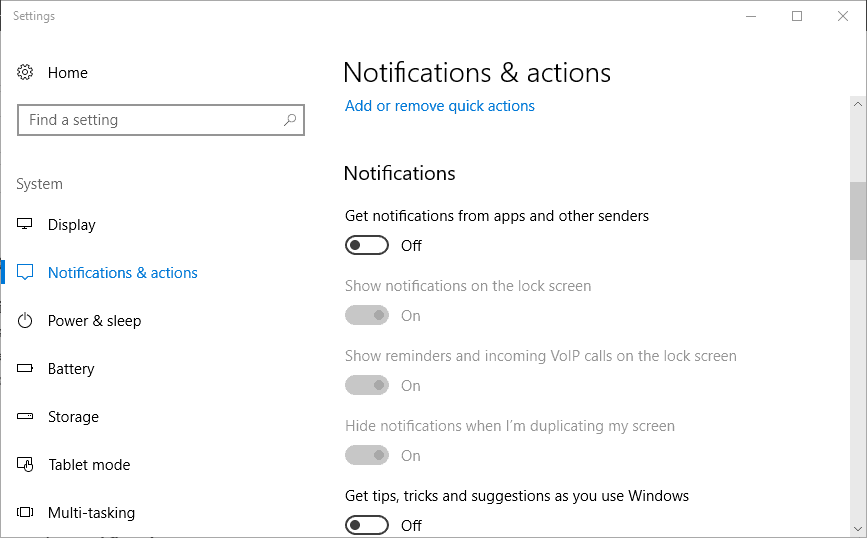Enable tips, tricks and suggestions toggle
The image size is (867, 538).
pos(367,525)
